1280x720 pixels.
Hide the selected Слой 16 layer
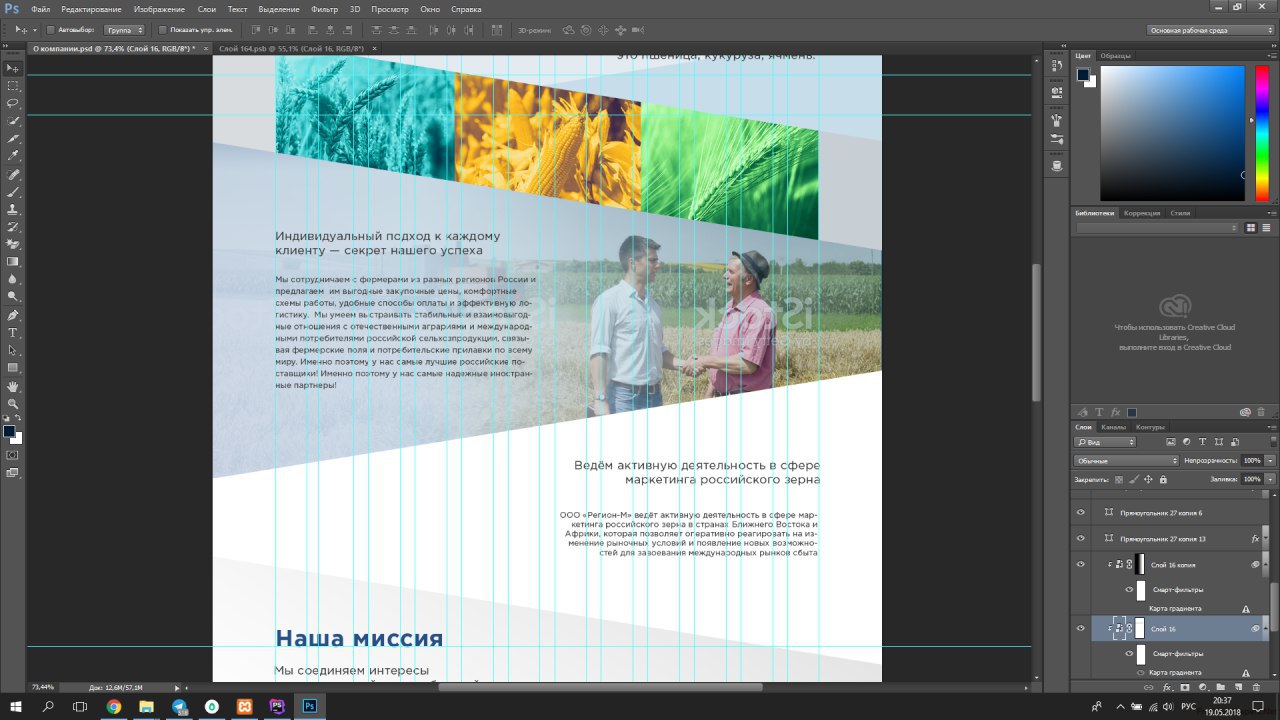[x=1080, y=628]
